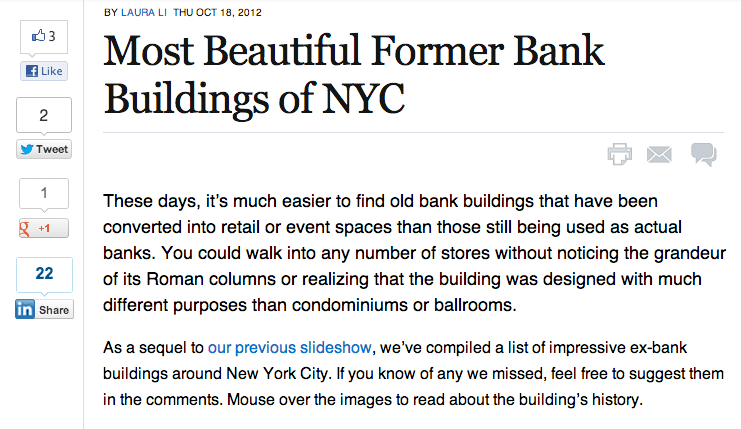
Task: Click the Google +1 count showing 1
Action: point(44,193)
